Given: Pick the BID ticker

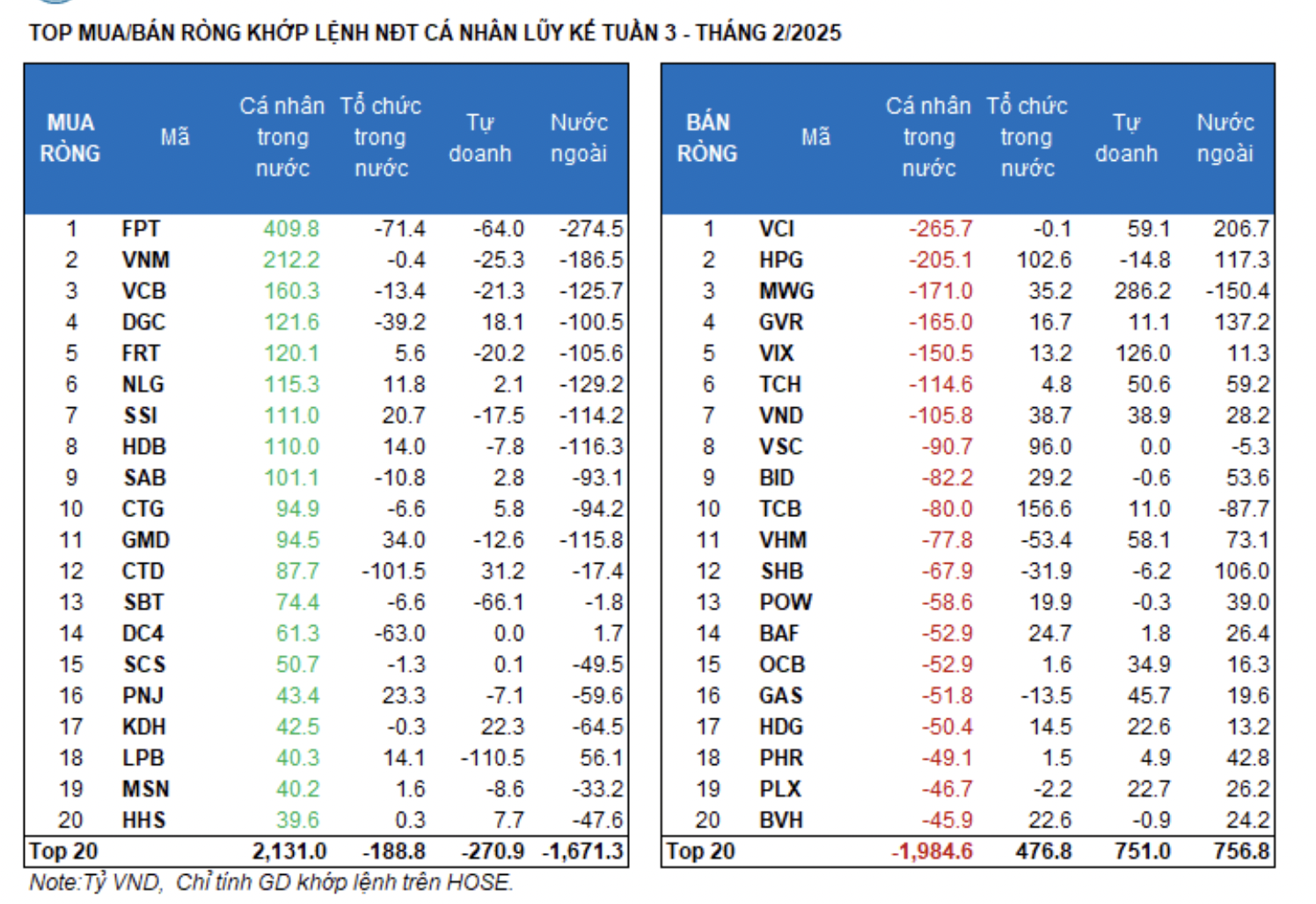Looking at the screenshot, I should pyautogui.click(x=777, y=478).
